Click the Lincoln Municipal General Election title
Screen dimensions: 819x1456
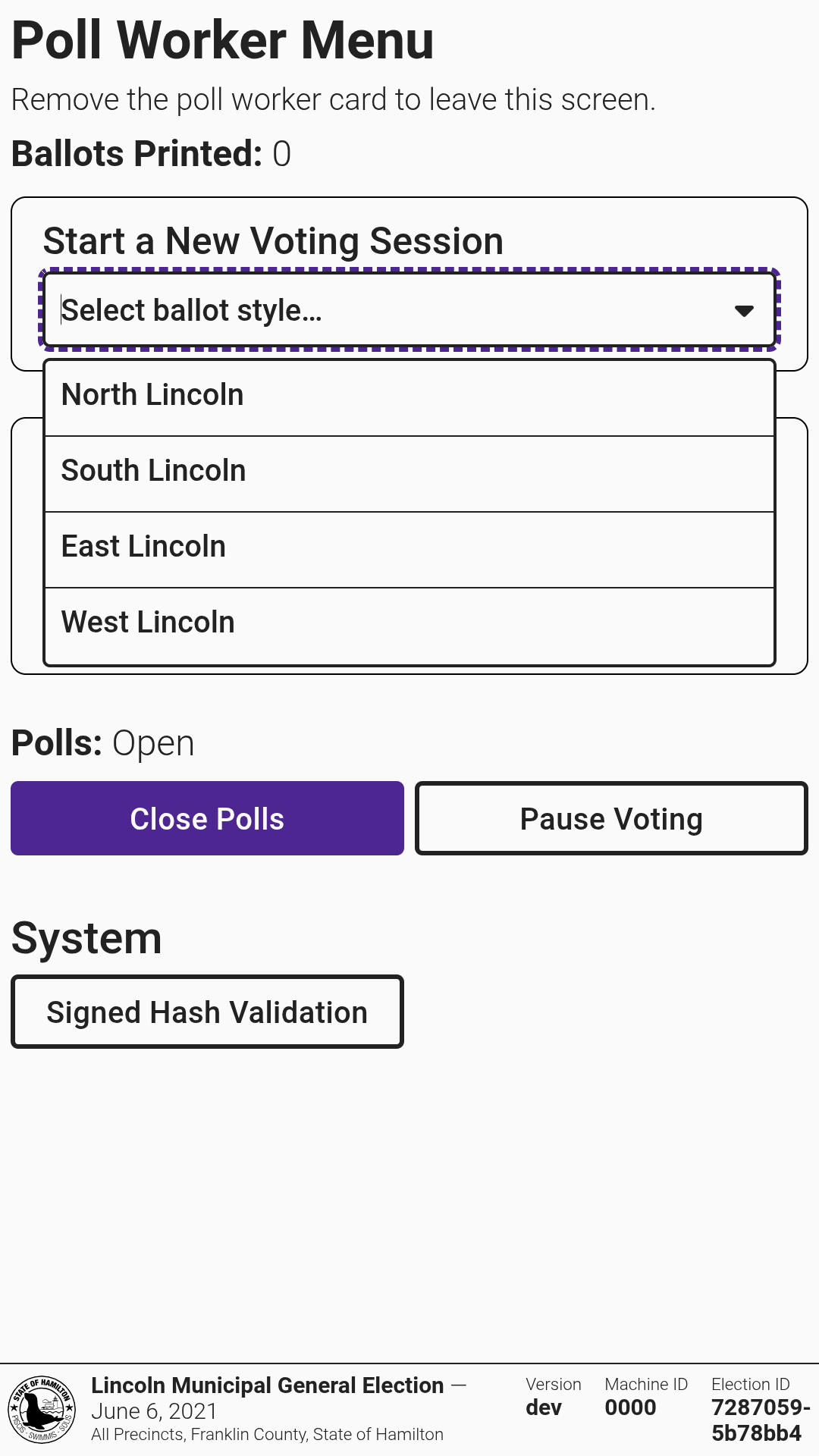pyautogui.click(x=267, y=1385)
